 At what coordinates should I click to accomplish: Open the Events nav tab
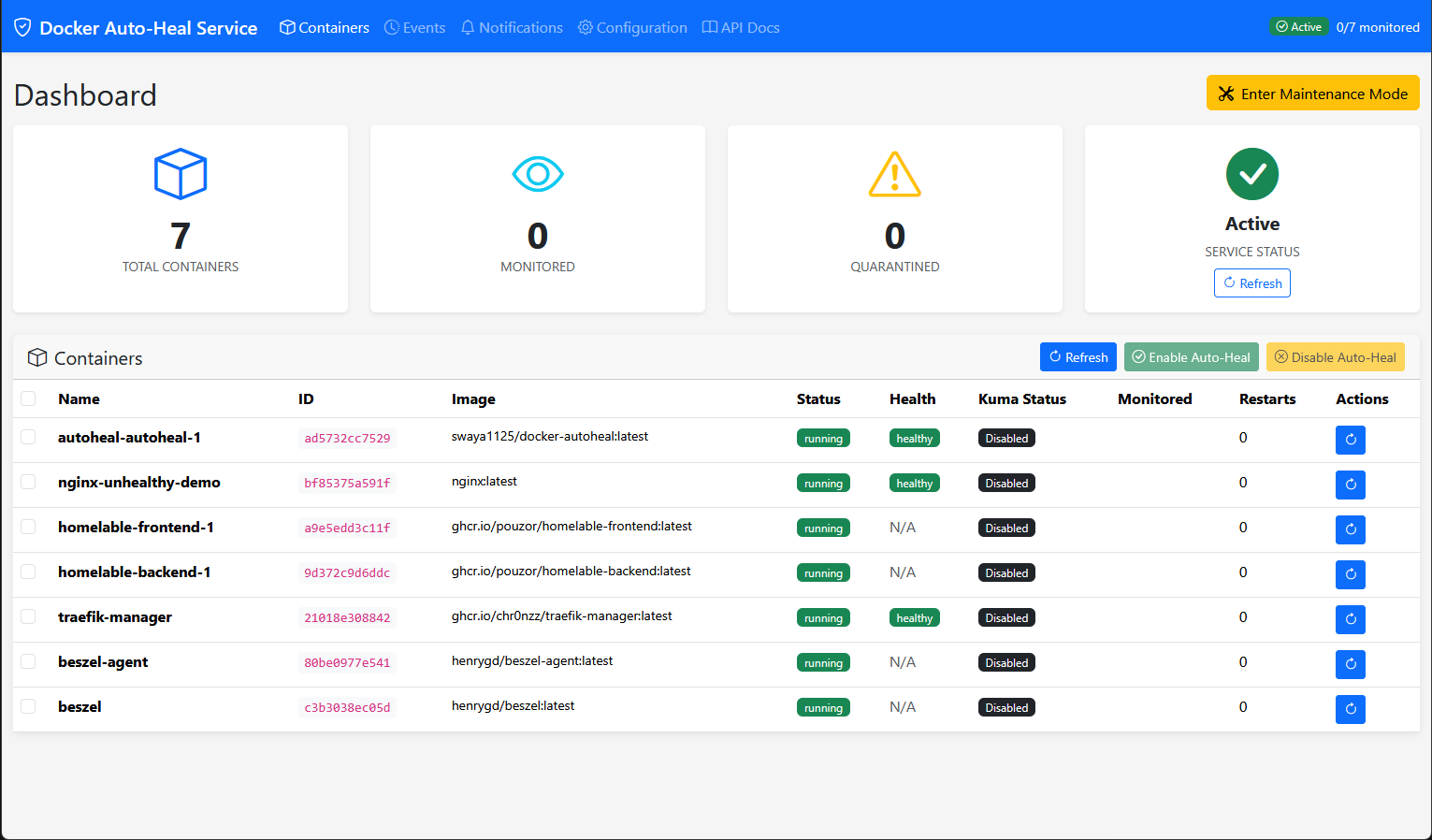pyautogui.click(x=415, y=27)
